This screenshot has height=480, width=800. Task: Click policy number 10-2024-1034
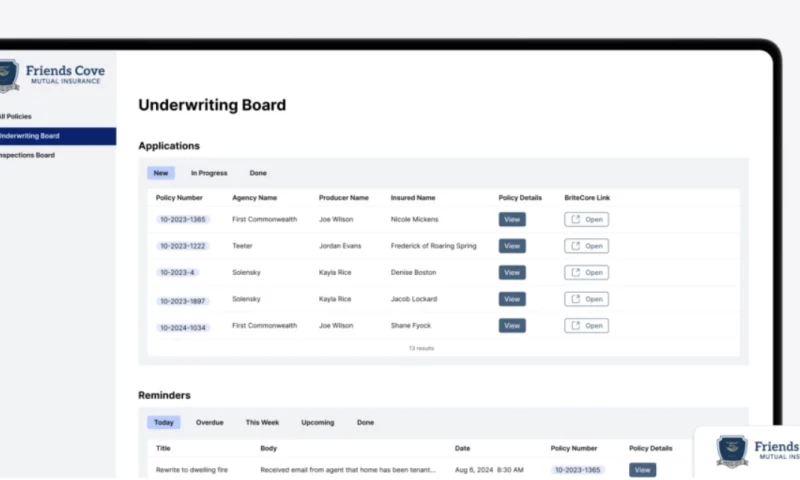click(183, 327)
